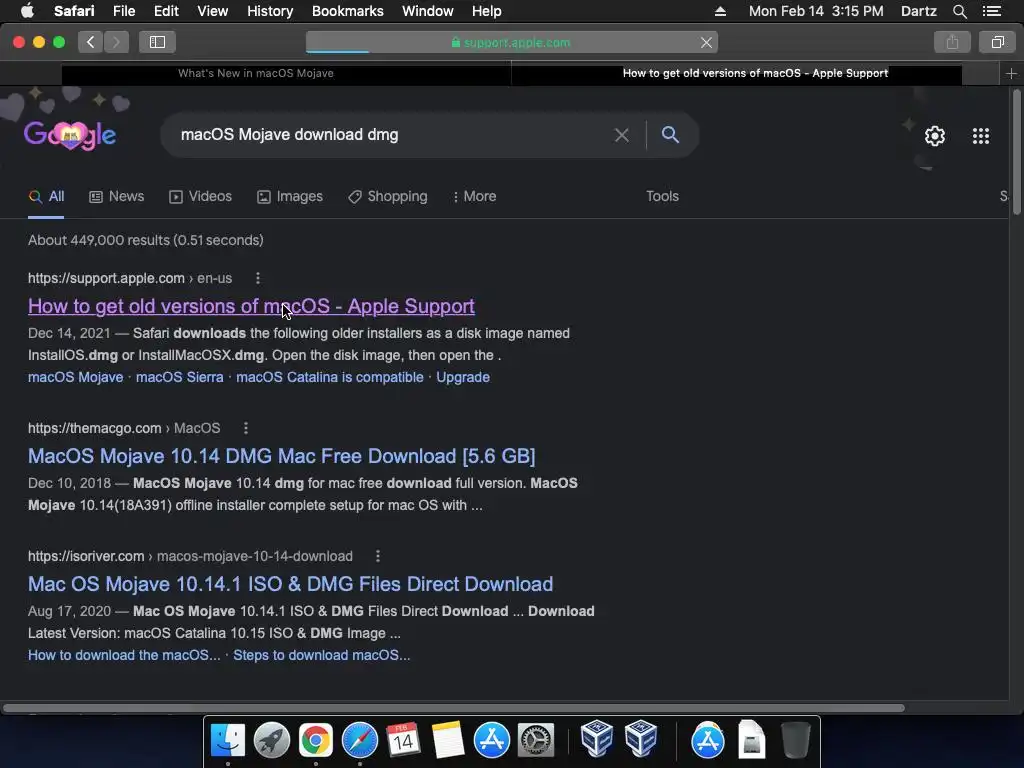Click into the Google search field

point(392,135)
